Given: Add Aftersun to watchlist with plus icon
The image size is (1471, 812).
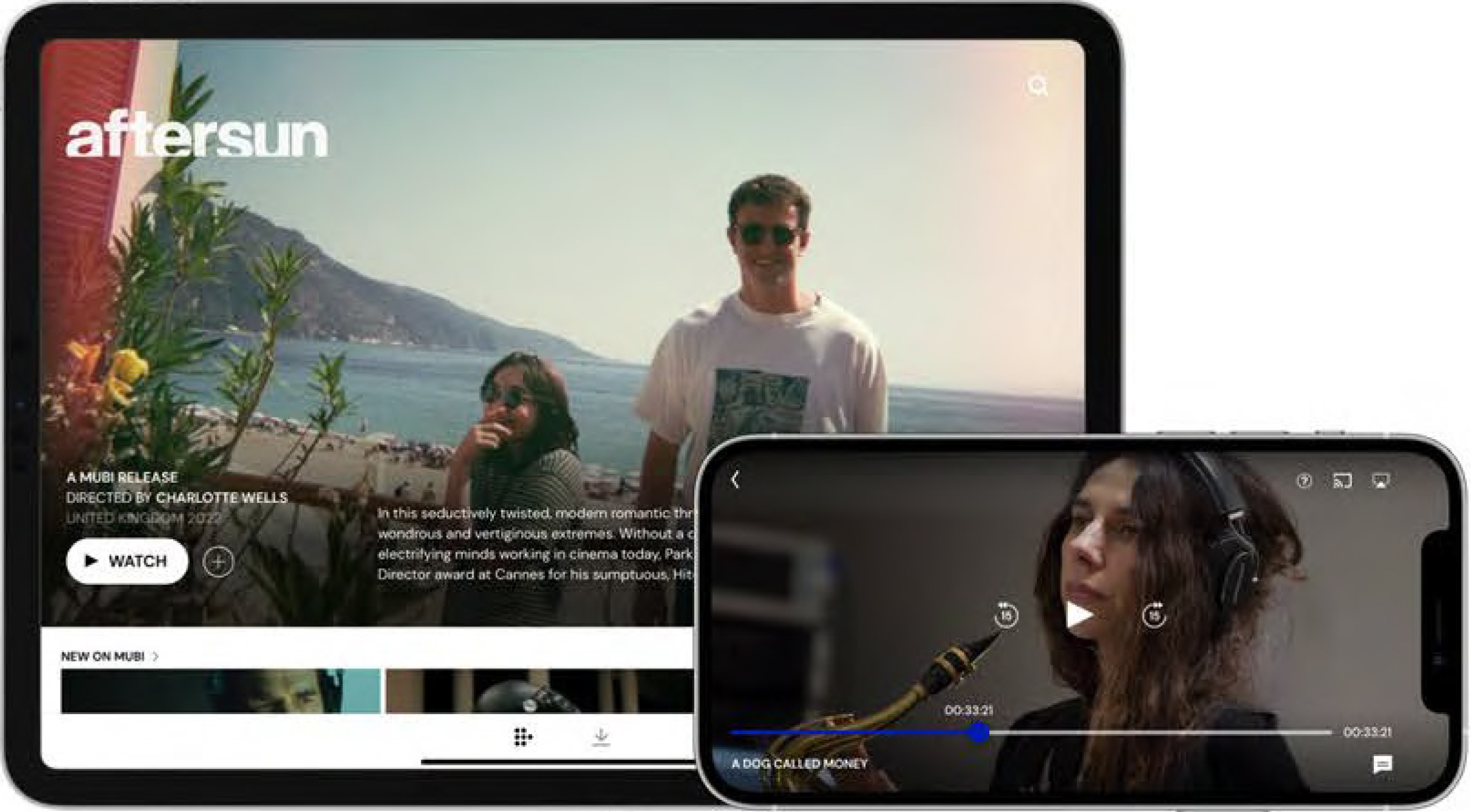Looking at the screenshot, I should 218,562.
